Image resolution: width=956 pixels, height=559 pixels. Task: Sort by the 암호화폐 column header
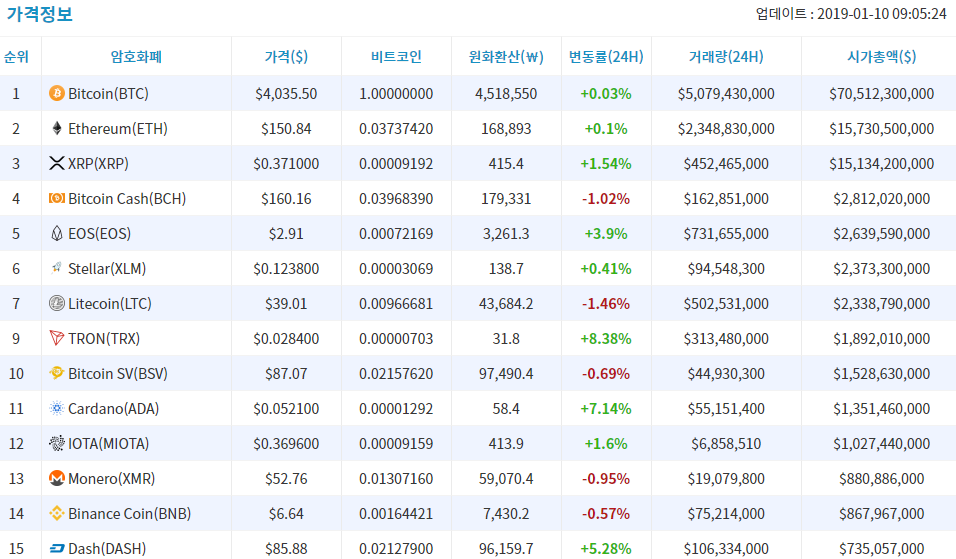(136, 57)
